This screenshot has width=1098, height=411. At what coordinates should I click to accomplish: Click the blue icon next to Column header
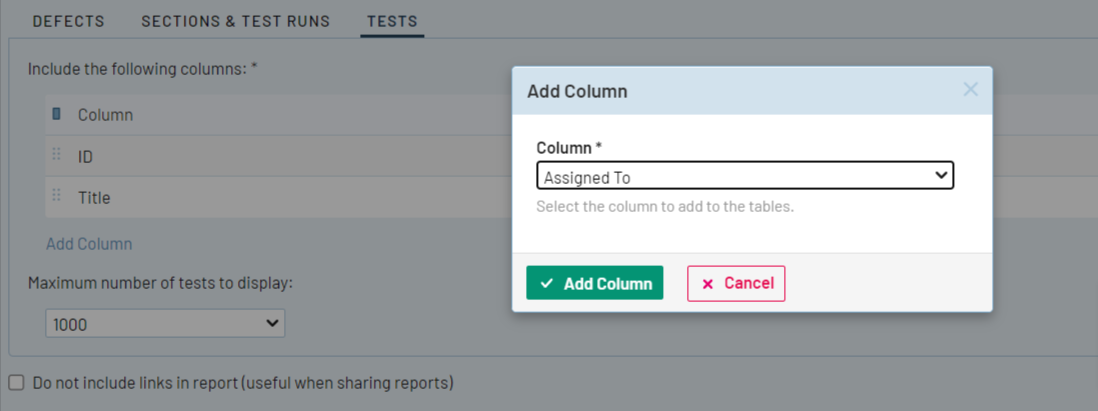click(57, 114)
